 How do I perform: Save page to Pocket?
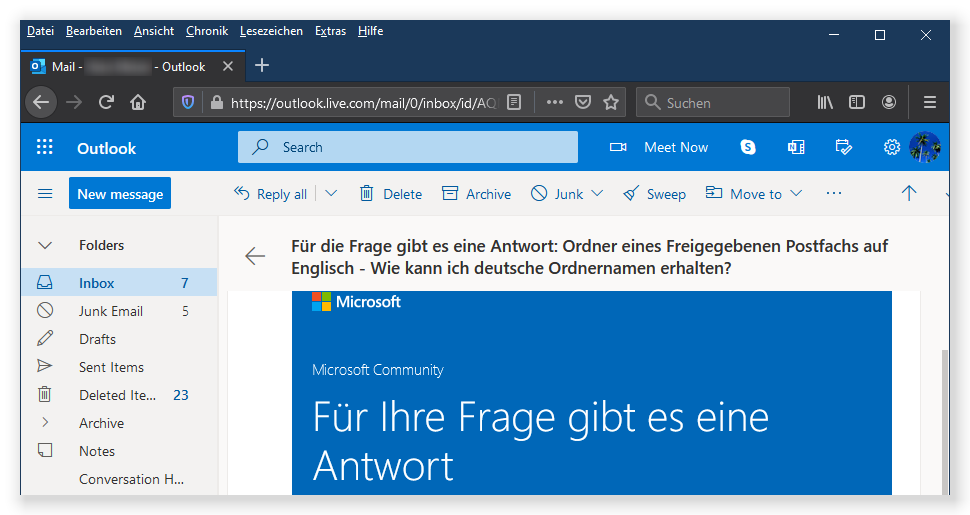pos(583,102)
